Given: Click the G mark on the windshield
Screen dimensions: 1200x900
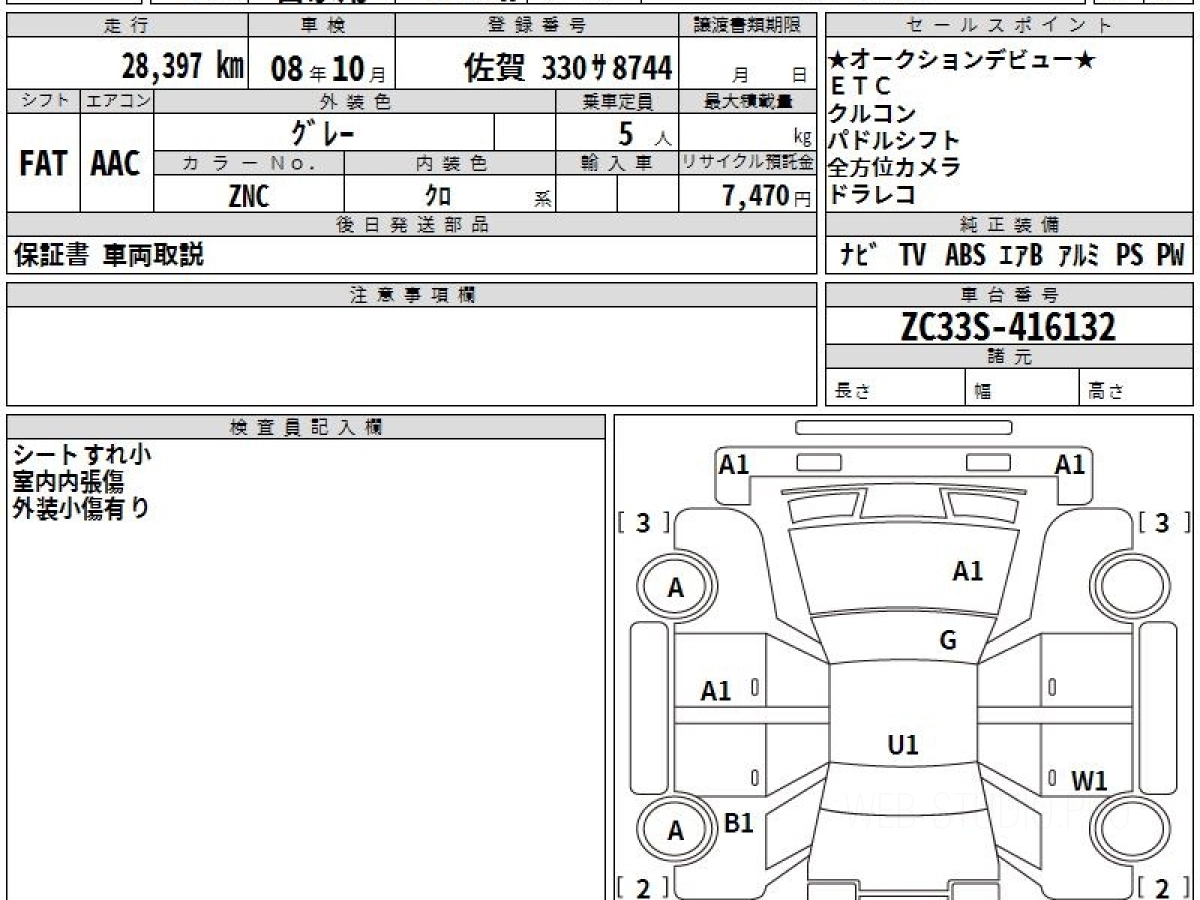Looking at the screenshot, I should click(x=948, y=641).
